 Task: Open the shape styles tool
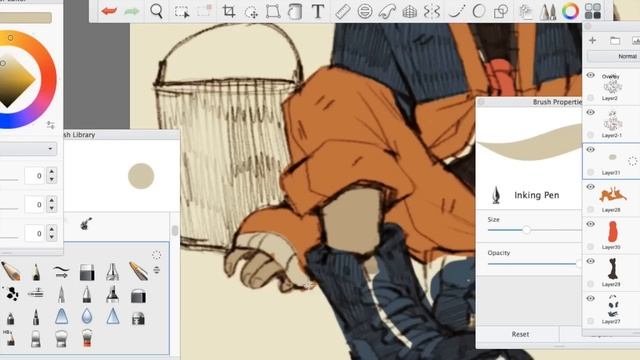tap(501, 11)
